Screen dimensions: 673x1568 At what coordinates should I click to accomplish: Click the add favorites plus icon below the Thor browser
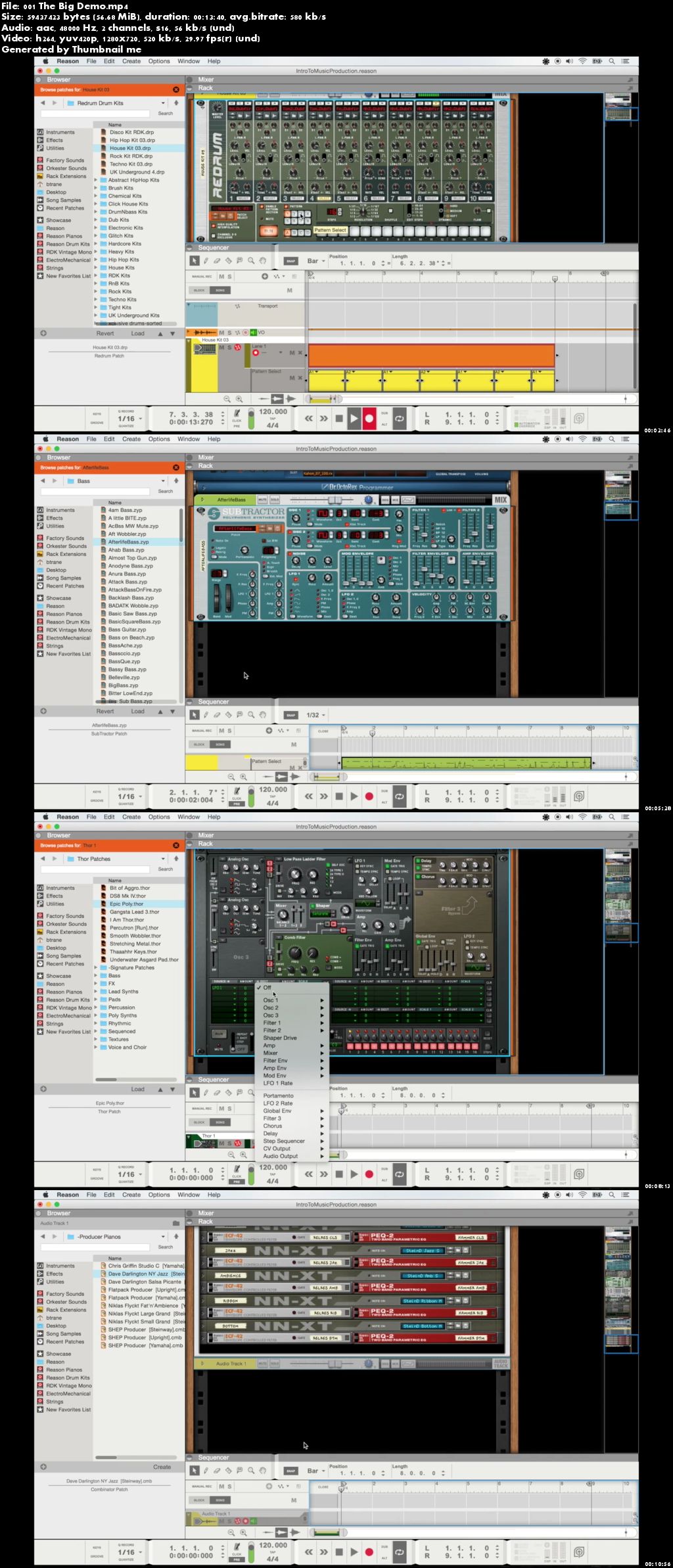[x=43, y=1089]
